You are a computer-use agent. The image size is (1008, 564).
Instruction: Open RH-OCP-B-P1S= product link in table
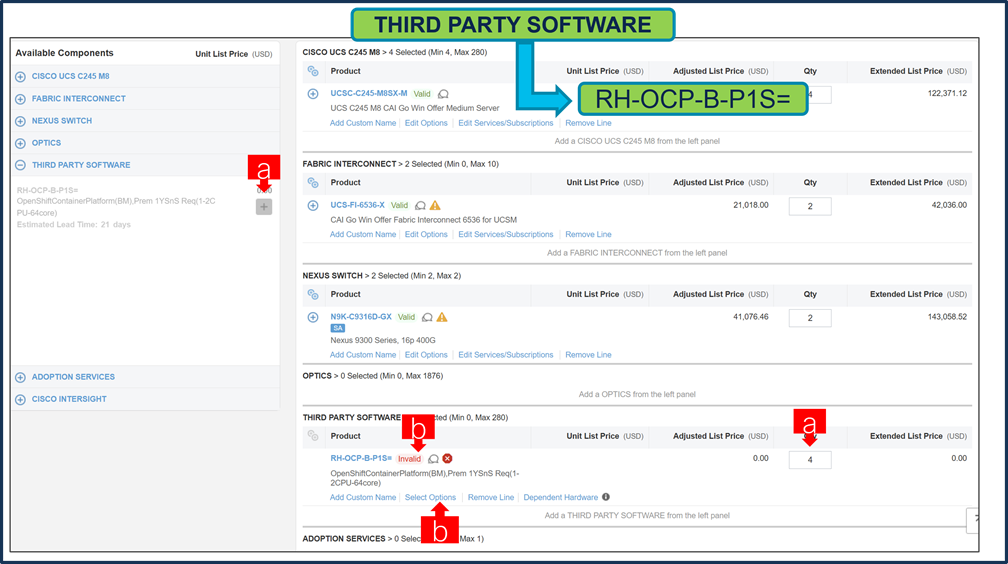coord(361,458)
